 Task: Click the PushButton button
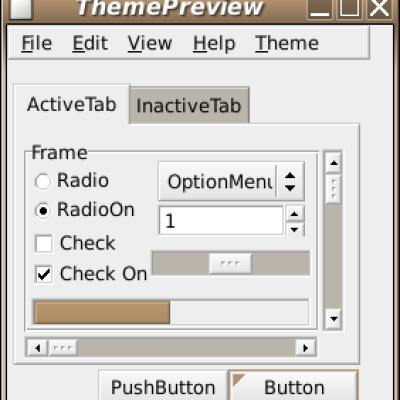point(163,386)
